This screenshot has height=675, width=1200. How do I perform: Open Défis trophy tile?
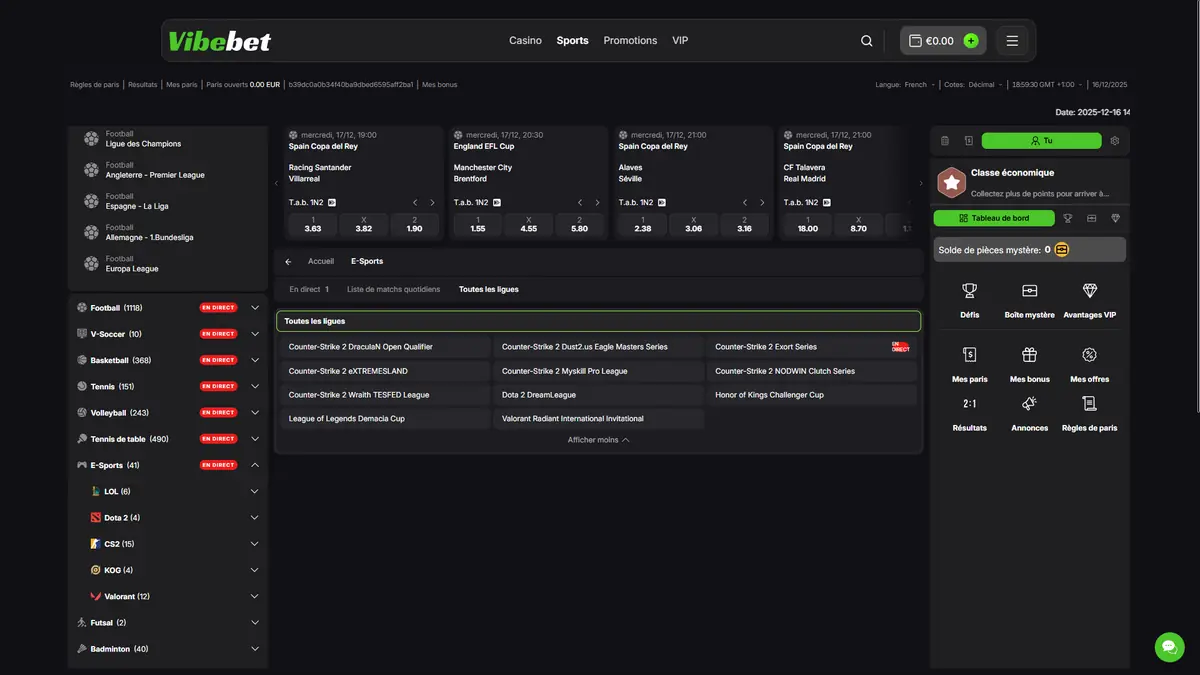tap(969, 299)
